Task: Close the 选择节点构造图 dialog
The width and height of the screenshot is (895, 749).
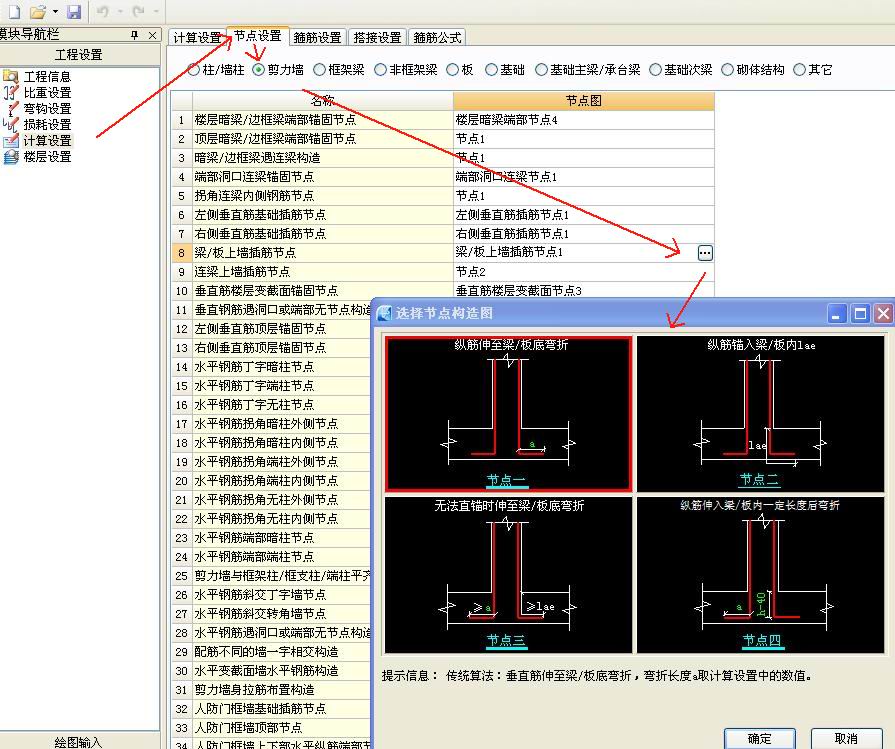Action: coord(884,313)
